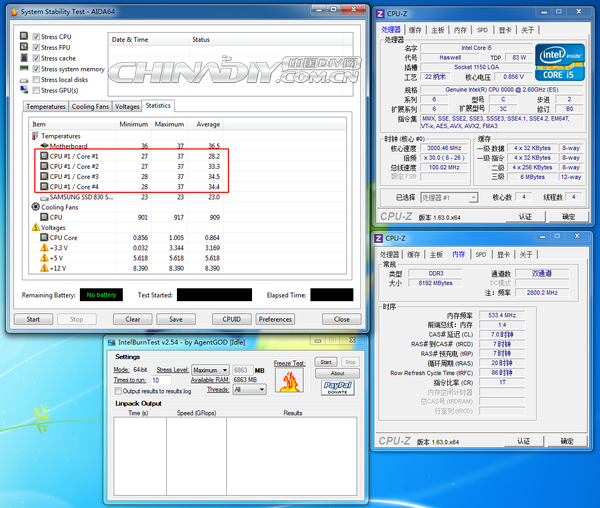Image resolution: width=600 pixels, height=508 pixels.
Task: Open the Threads dropdown in IntelBurnTest
Action: pyautogui.click(x=249, y=389)
